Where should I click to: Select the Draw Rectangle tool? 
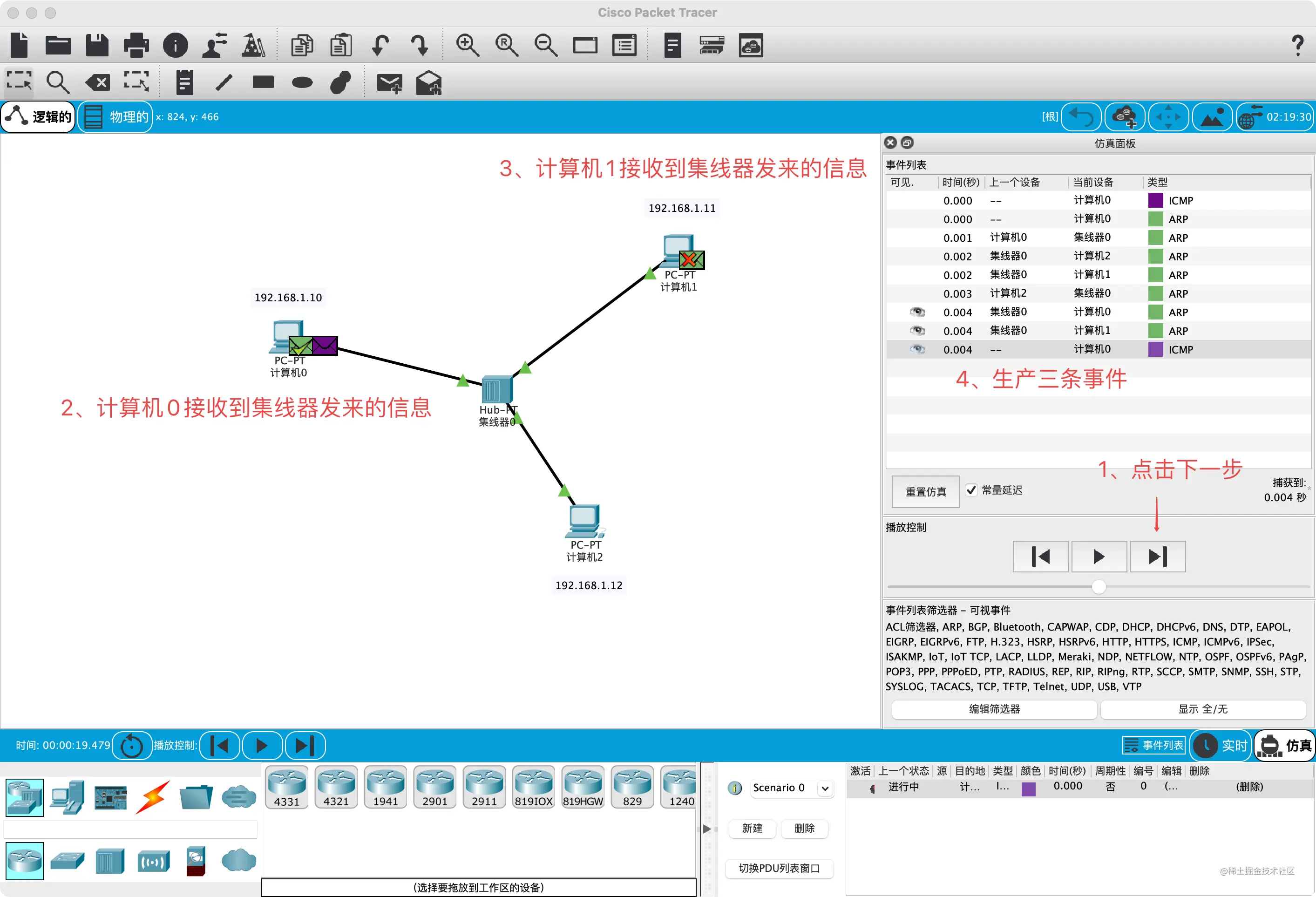[263, 82]
